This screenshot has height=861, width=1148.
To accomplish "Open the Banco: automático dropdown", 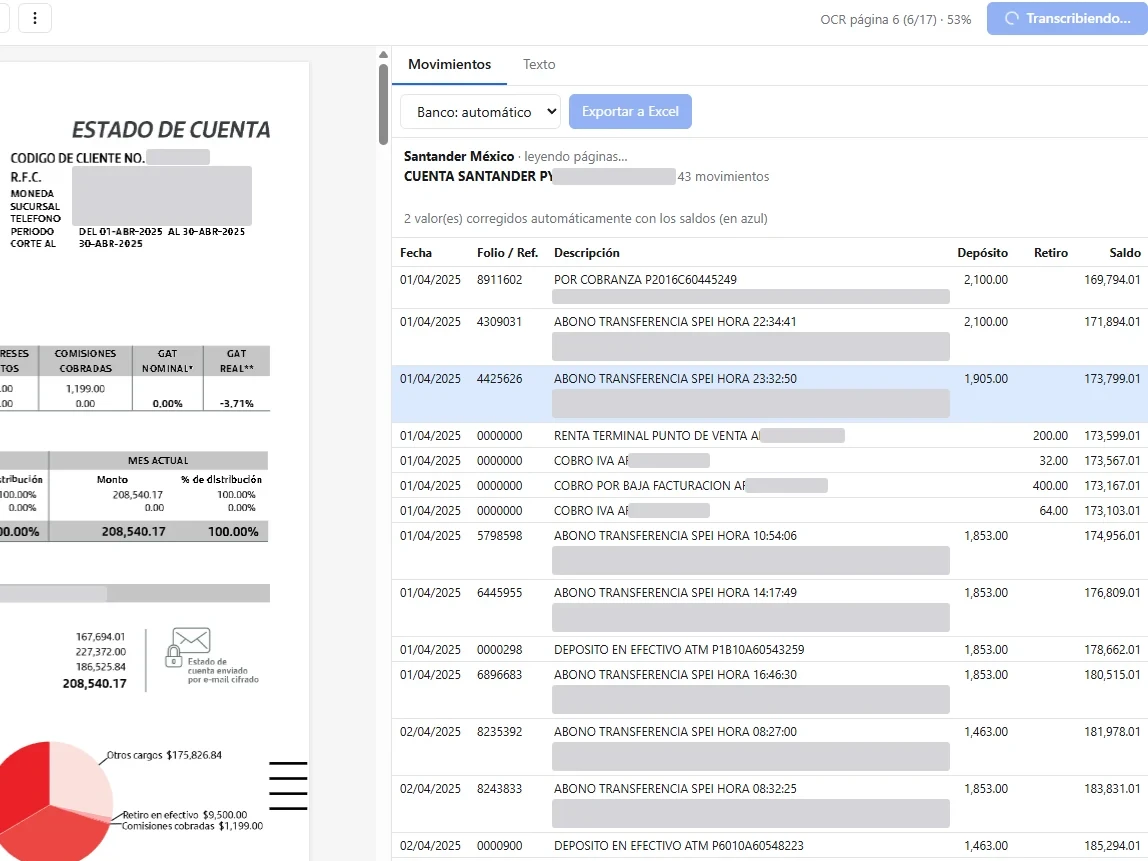I will (480, 112).
